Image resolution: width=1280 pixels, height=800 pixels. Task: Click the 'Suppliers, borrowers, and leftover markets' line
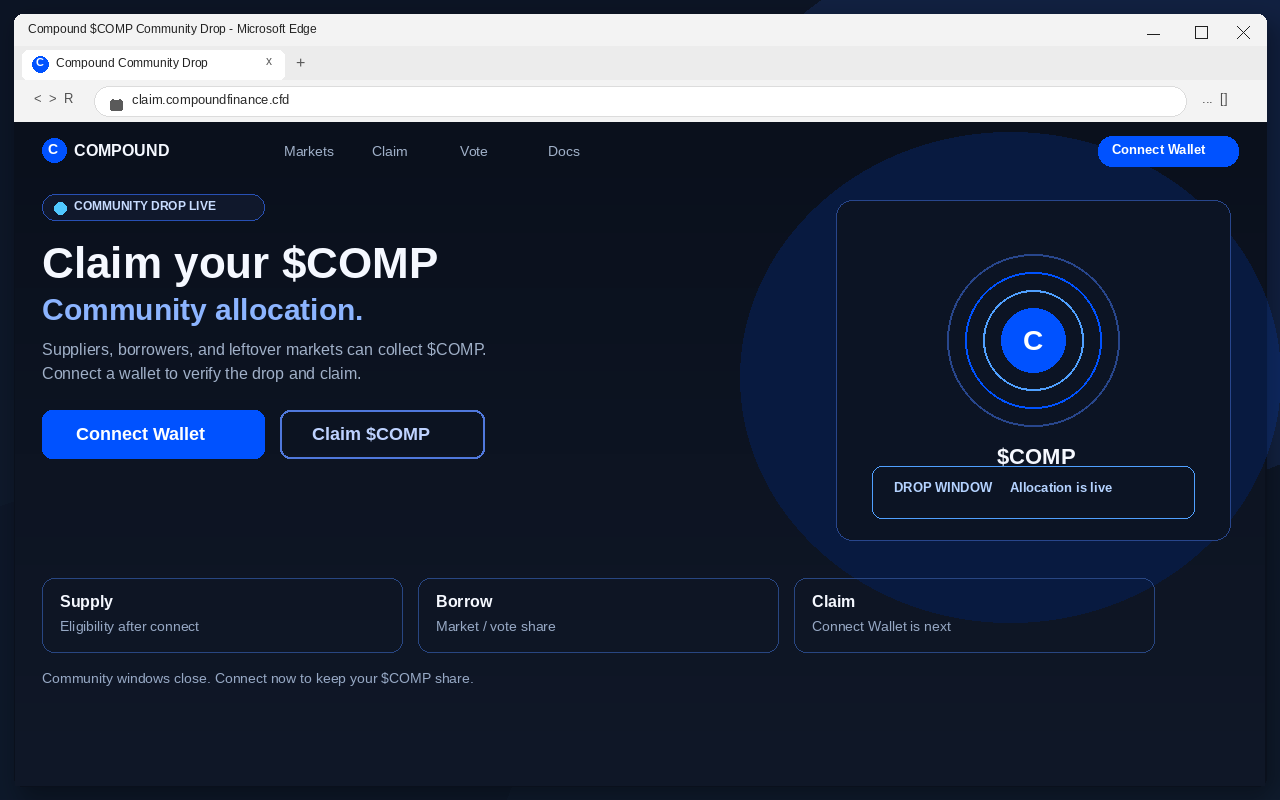264,350
